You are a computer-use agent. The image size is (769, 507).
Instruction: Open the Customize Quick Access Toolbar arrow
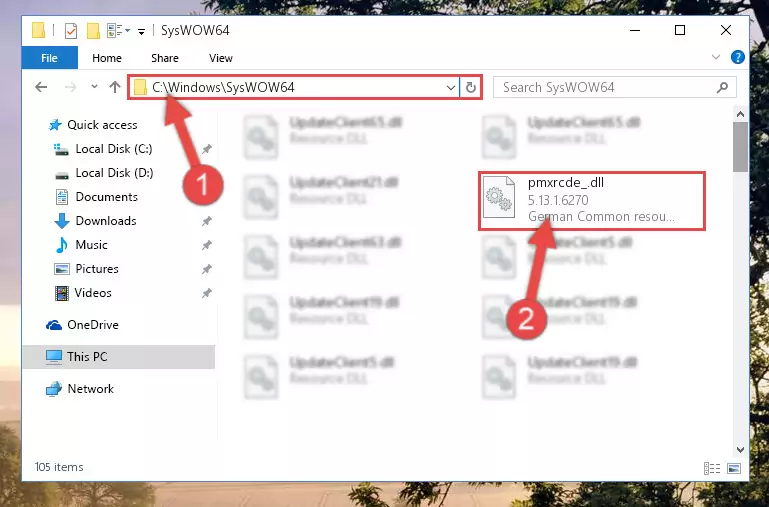141,32
